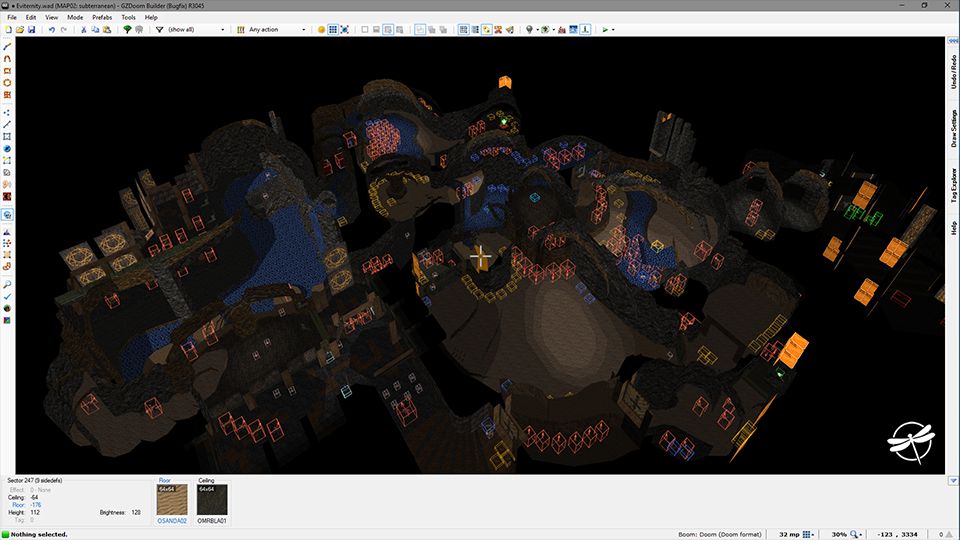The height and width of the screenshot is (540, 960).
Task: Toggle the thing filter funnel button
Action: (159, 30)
